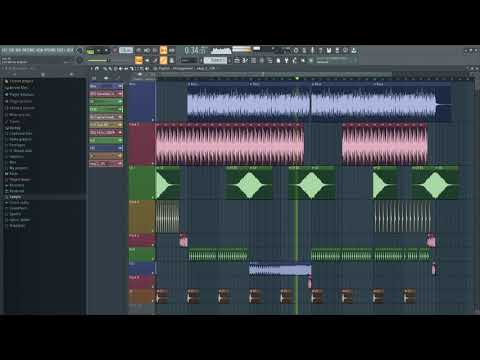Toggle the loop recording icon
Viewport: 480px width, 360px height.
click(172, 51)
